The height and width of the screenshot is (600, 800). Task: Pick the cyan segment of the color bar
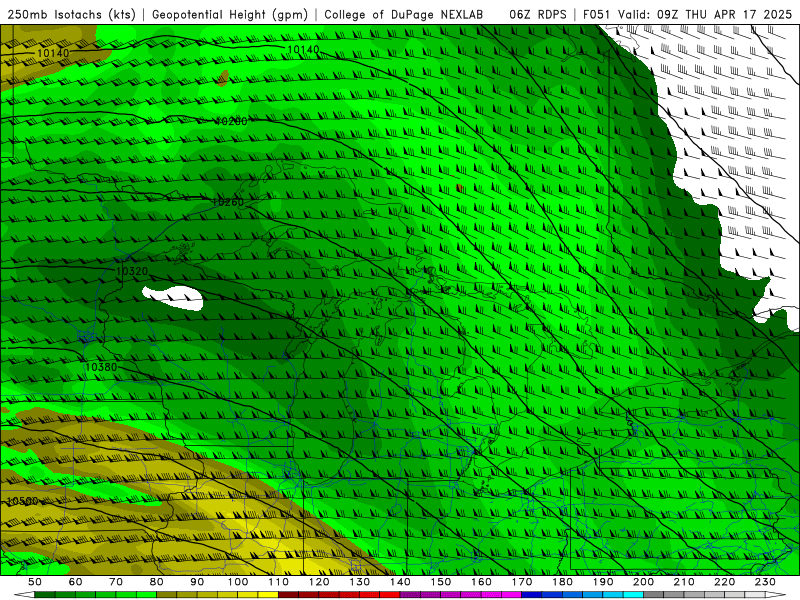point(633,594)
